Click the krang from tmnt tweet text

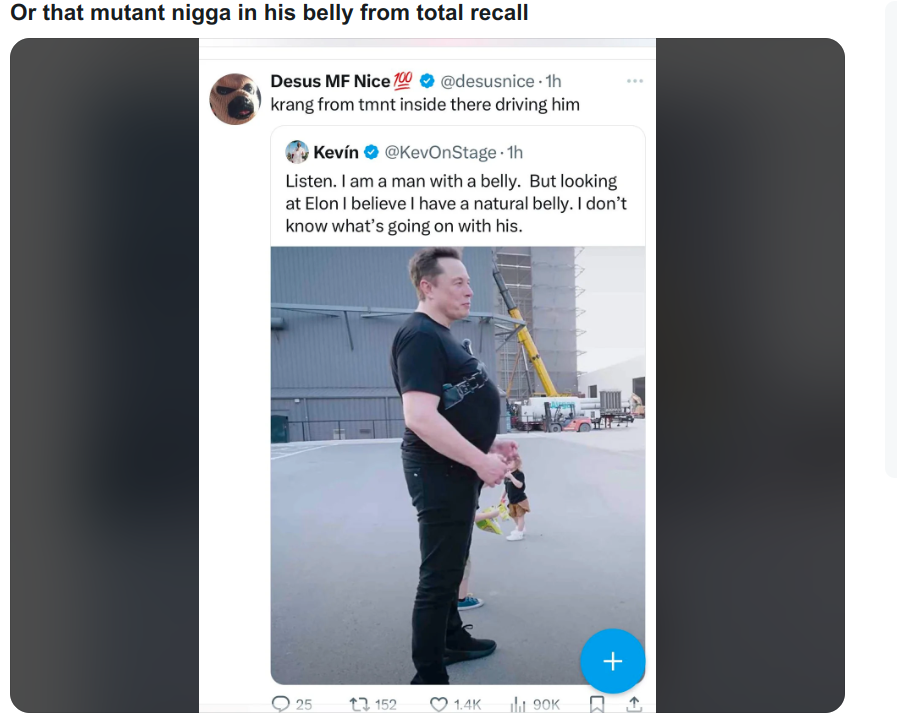tap(425, 105)
